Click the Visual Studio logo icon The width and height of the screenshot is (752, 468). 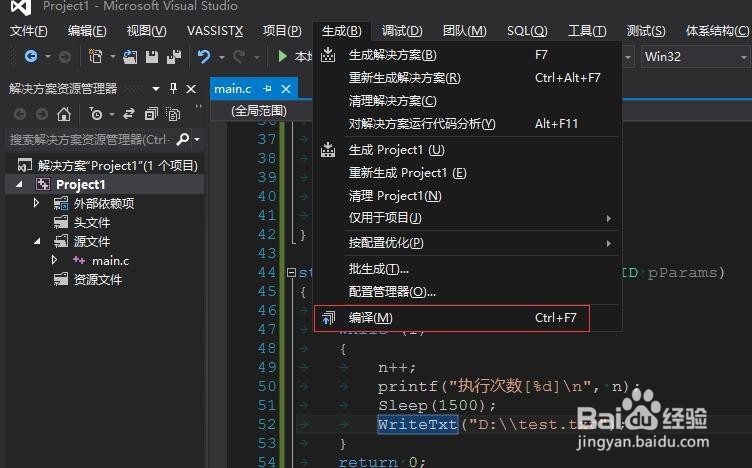21,6
